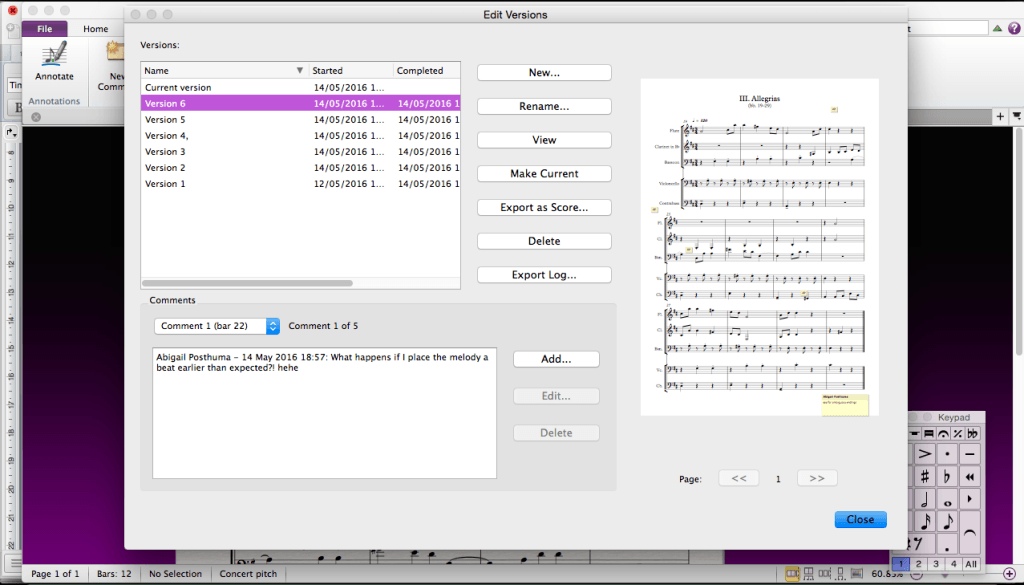
Task: Select the sharp accidental on Keypad
Action: click(x=924, y=477)
